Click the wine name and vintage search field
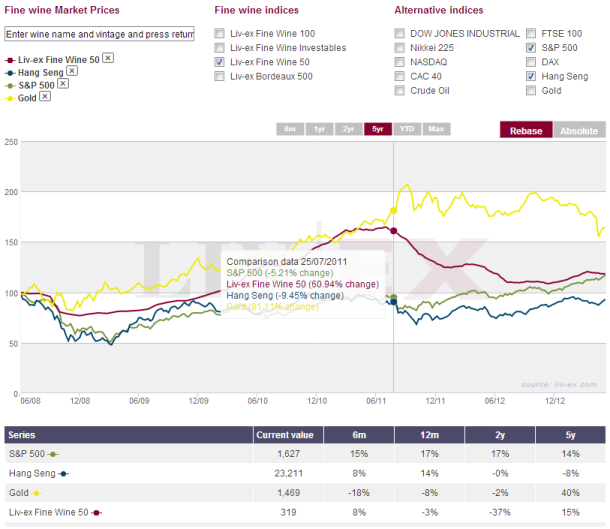Image resolution: width=610 pixels, height=529 pixels. click(x=99, y=33)
